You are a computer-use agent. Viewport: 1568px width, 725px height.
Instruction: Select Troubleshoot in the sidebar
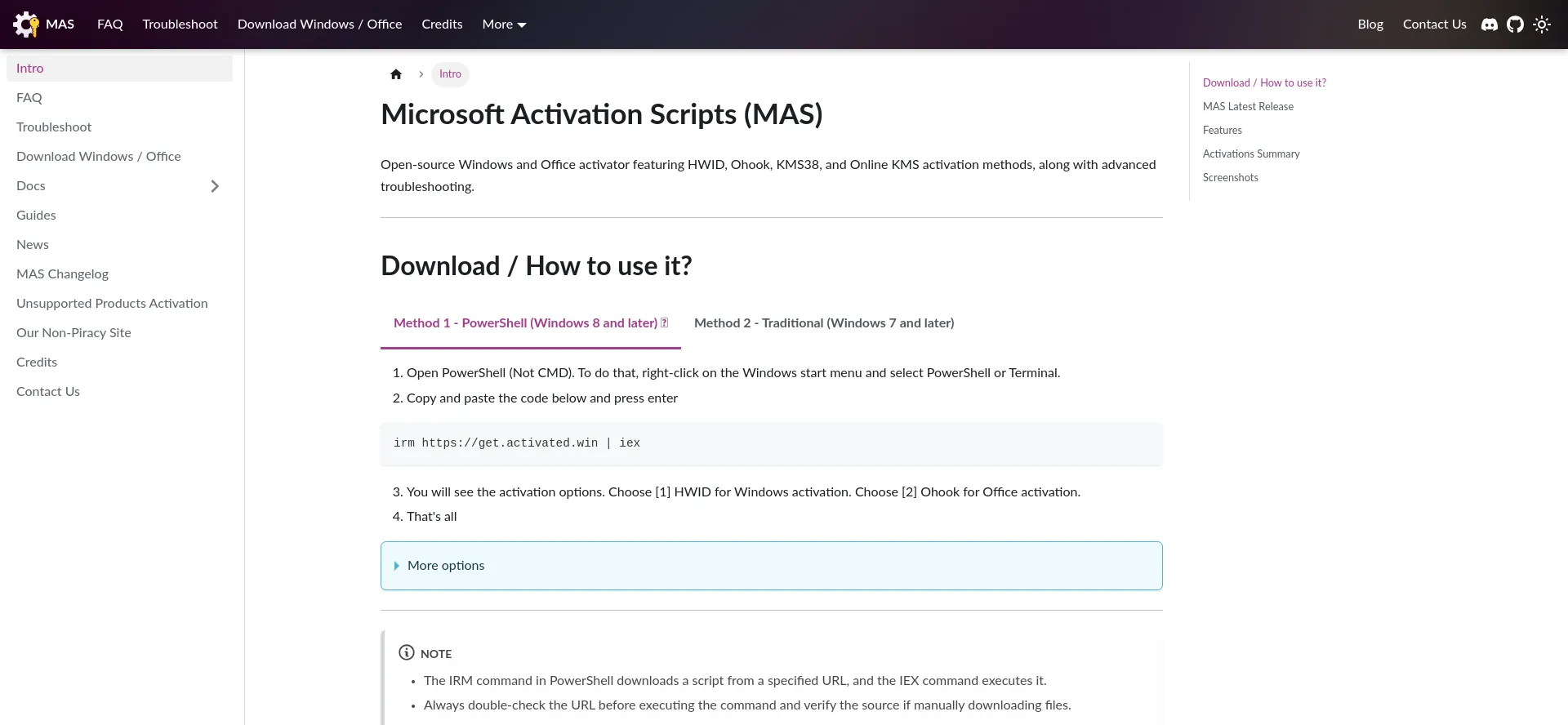click(119, 127)
